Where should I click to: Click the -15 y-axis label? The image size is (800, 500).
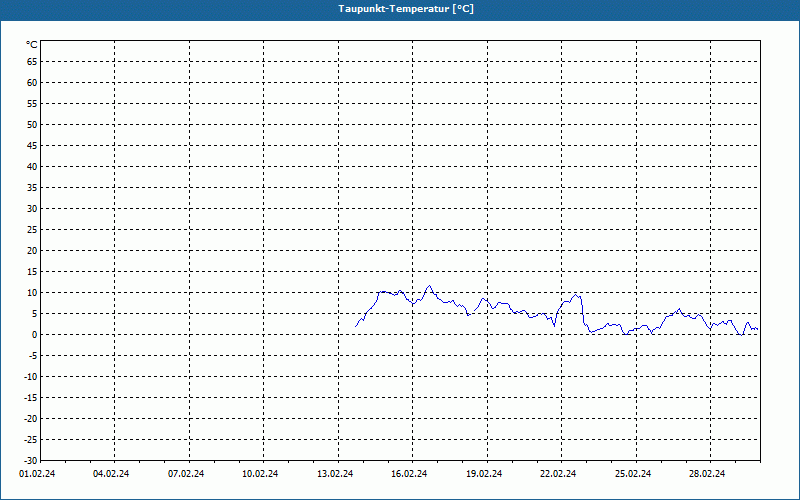(31, 397)
